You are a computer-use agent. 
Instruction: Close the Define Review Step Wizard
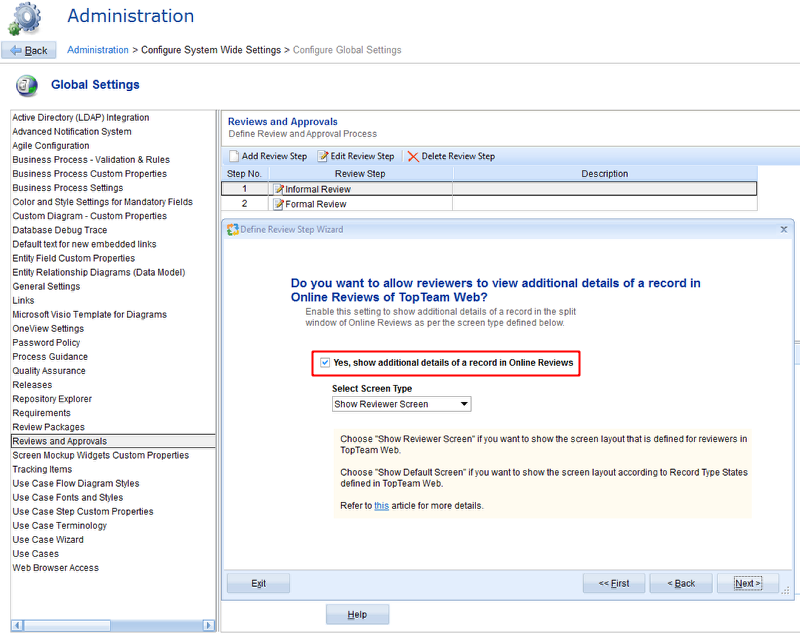783,229
